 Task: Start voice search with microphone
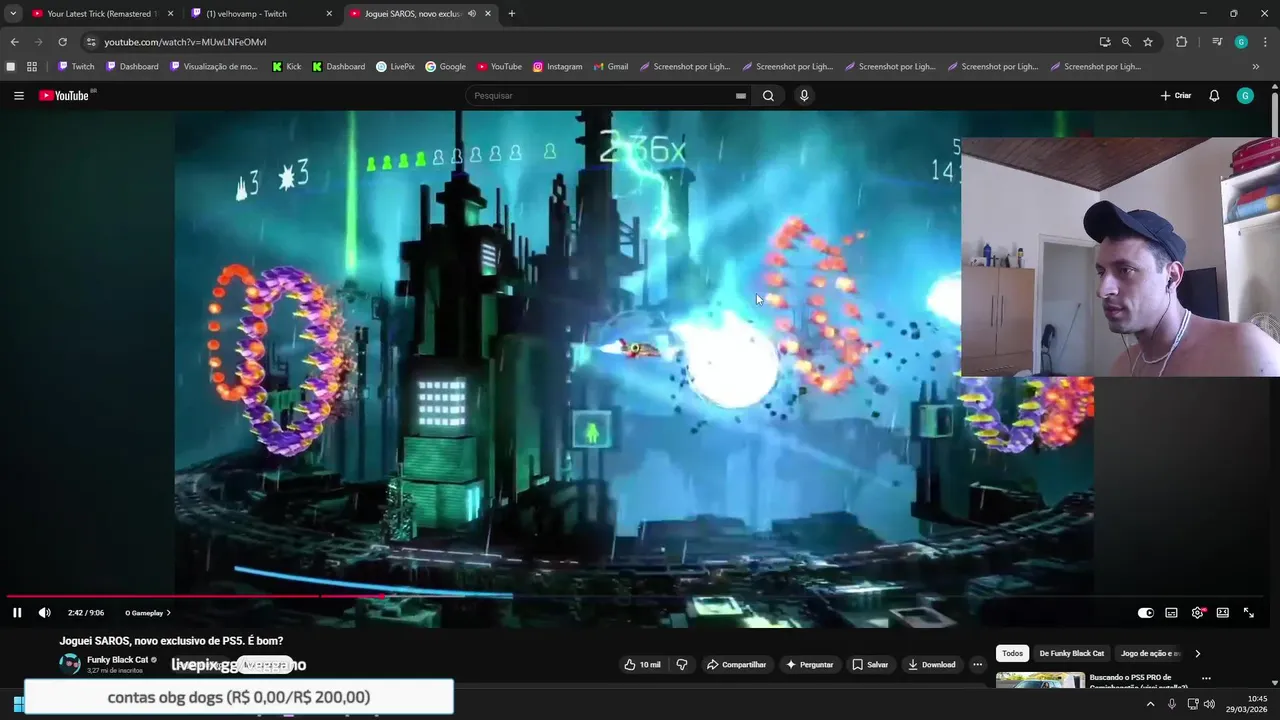(804, 96)
